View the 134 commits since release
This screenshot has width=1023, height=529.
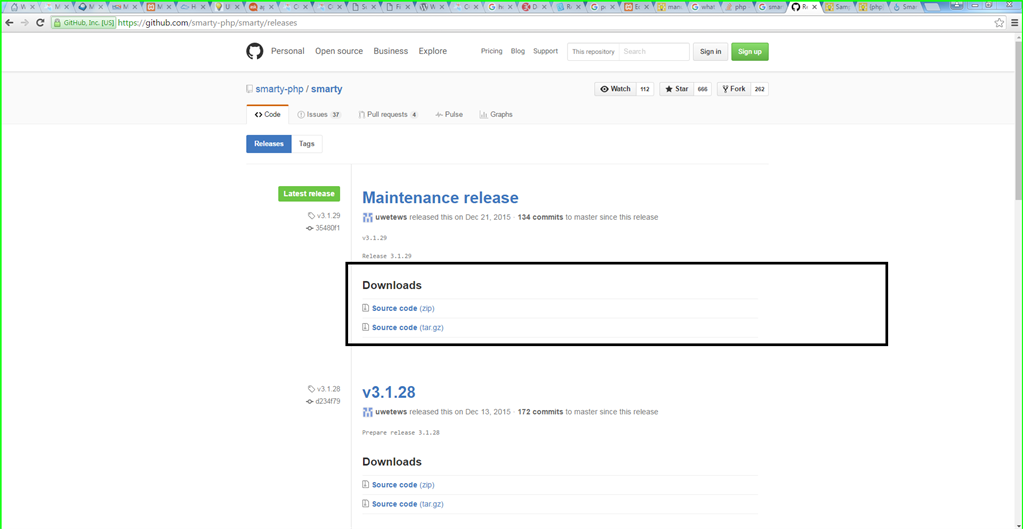pos(541,217)
